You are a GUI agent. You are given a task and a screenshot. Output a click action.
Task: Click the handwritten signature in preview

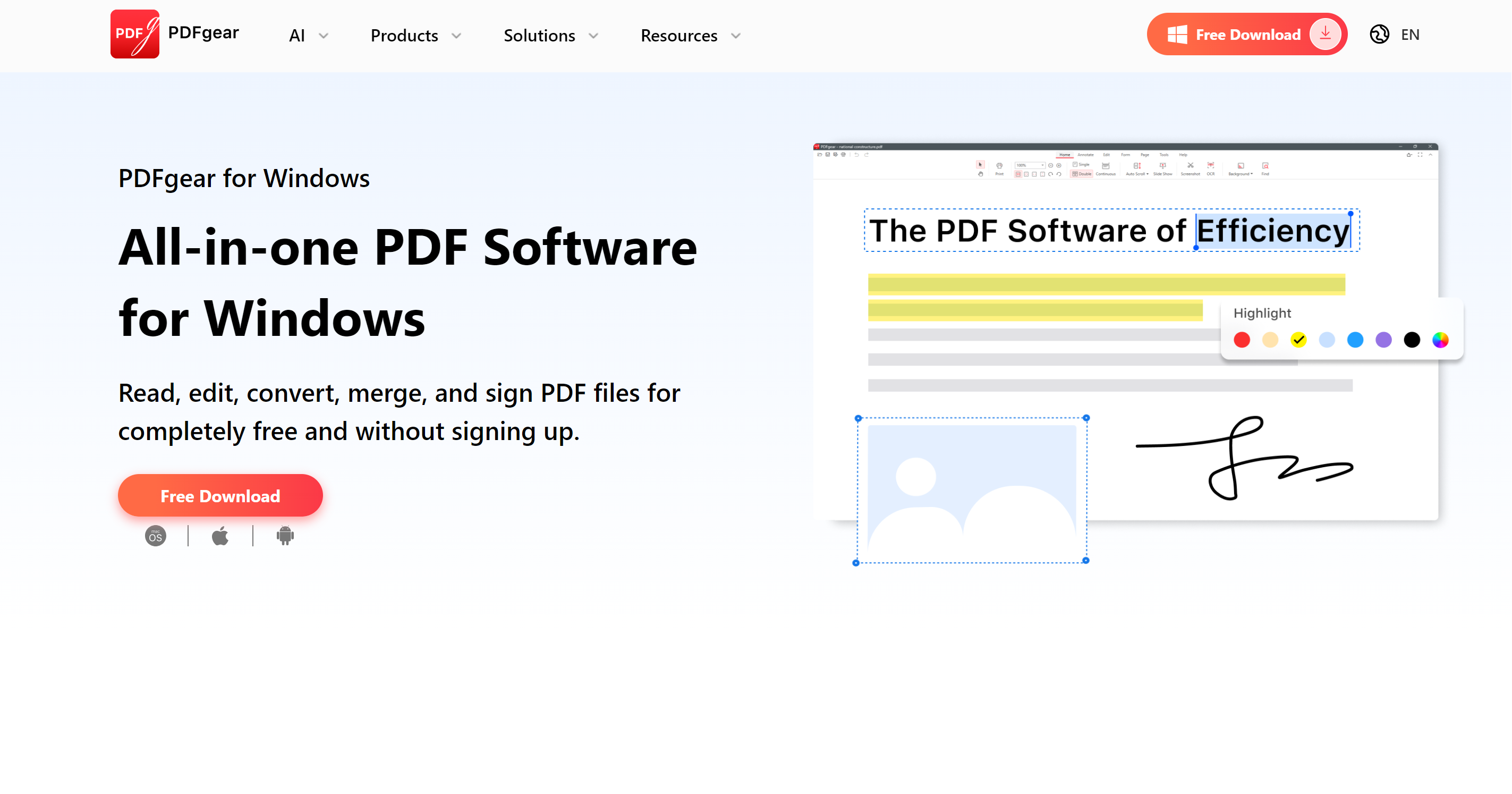click(1244, 458)
